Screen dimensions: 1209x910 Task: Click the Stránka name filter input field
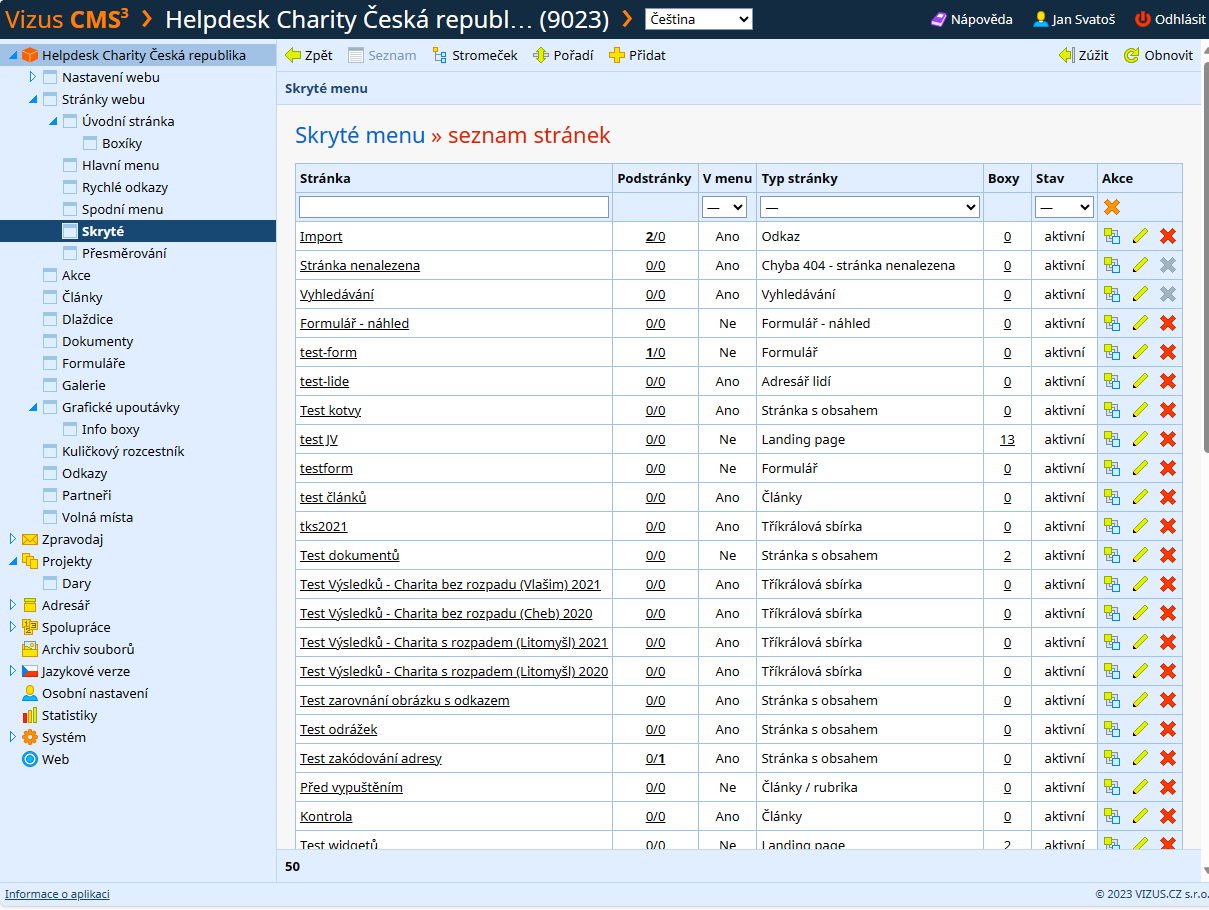click(x=454, y=207)
